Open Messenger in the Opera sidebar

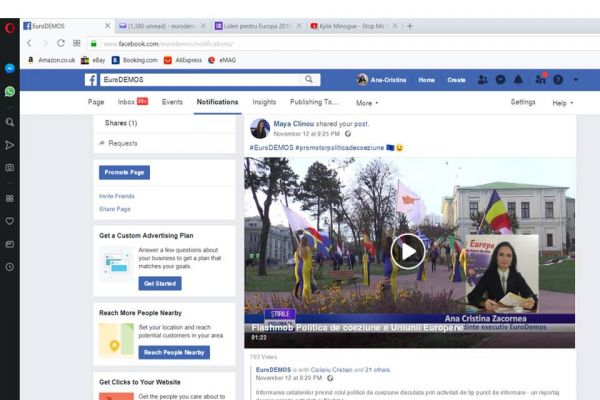click(10, 68)
